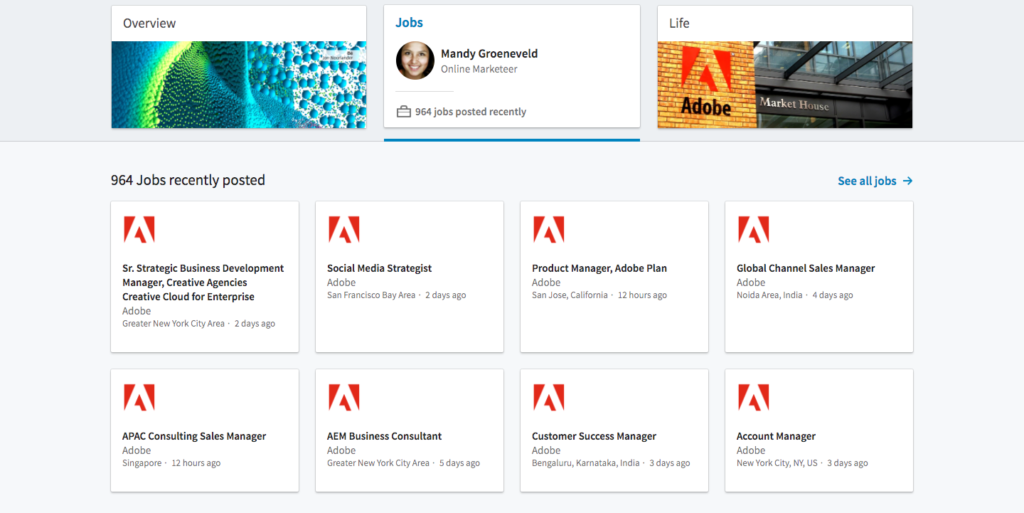Click Adobe logo on APAC Consulting Sales Manager card
The height and width of the screenshot is (513, 1024).
(139, 397)
